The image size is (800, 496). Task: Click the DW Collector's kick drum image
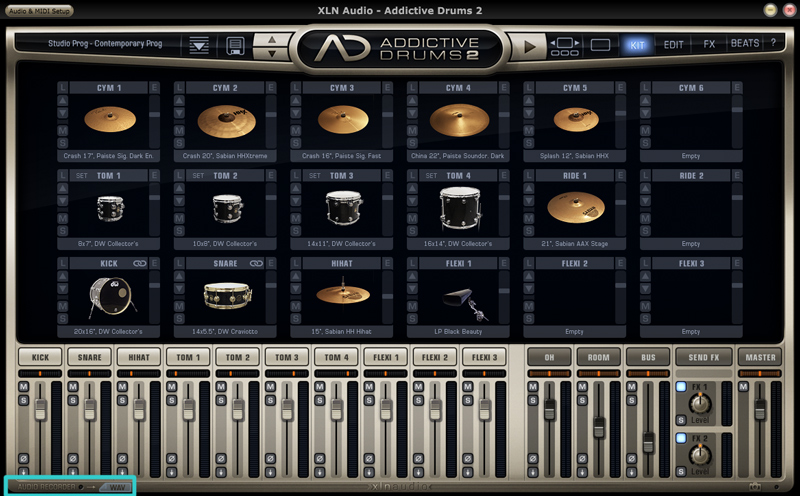pos(111,297)
